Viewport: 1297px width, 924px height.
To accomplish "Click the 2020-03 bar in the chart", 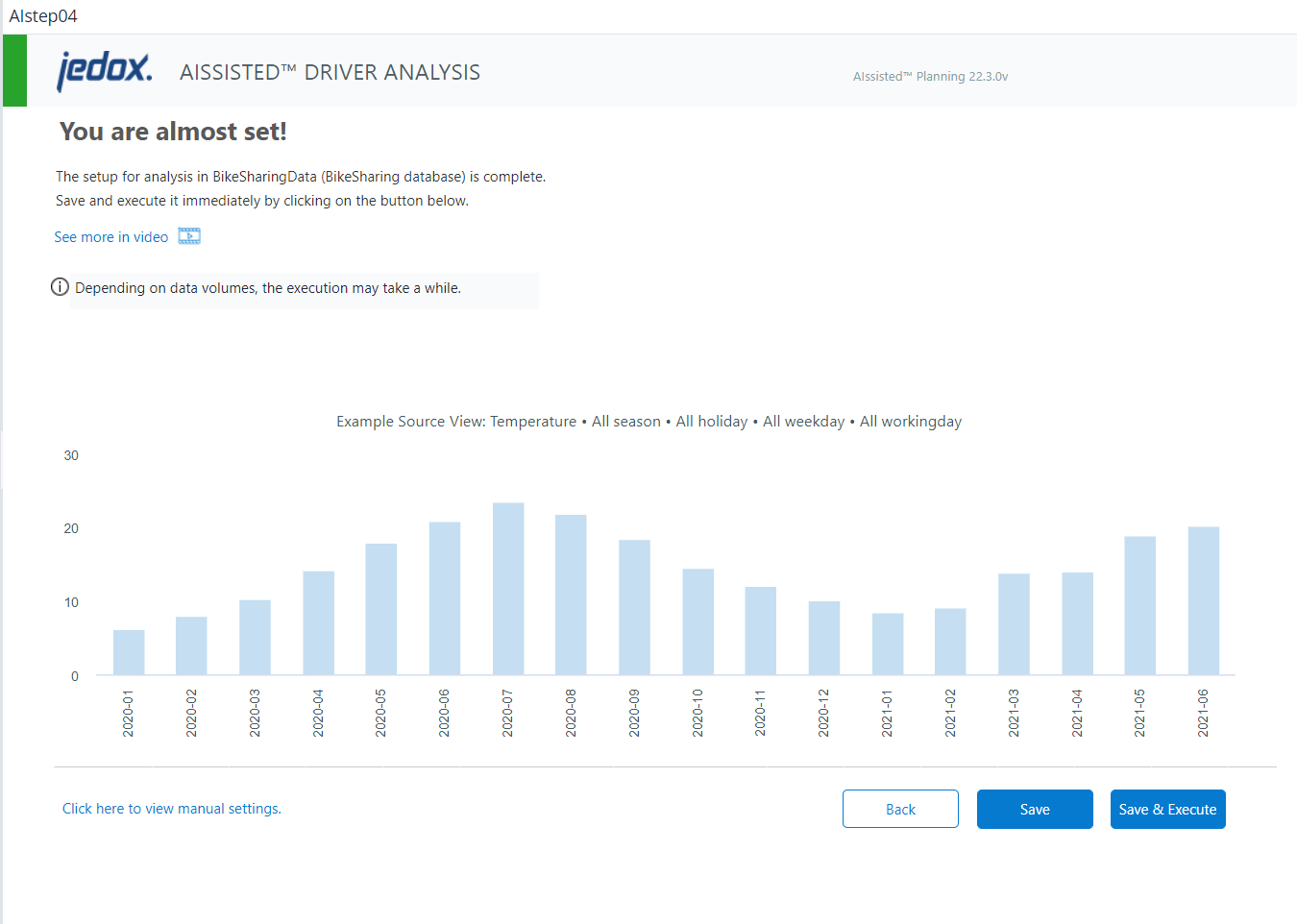I will [x=256, y=638].
